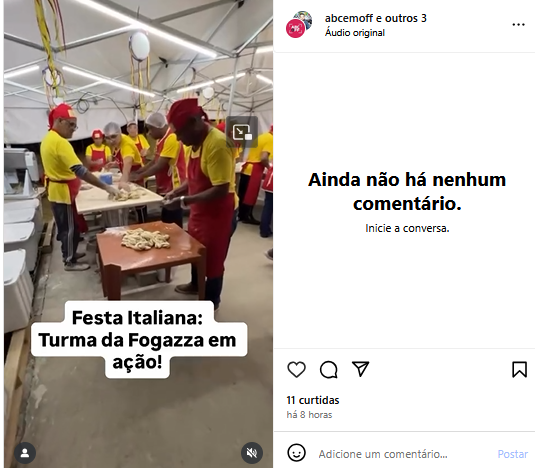Click the 'Festa Italiana' caption overlay
Screen dimensions: 535x468
[138, 339]
